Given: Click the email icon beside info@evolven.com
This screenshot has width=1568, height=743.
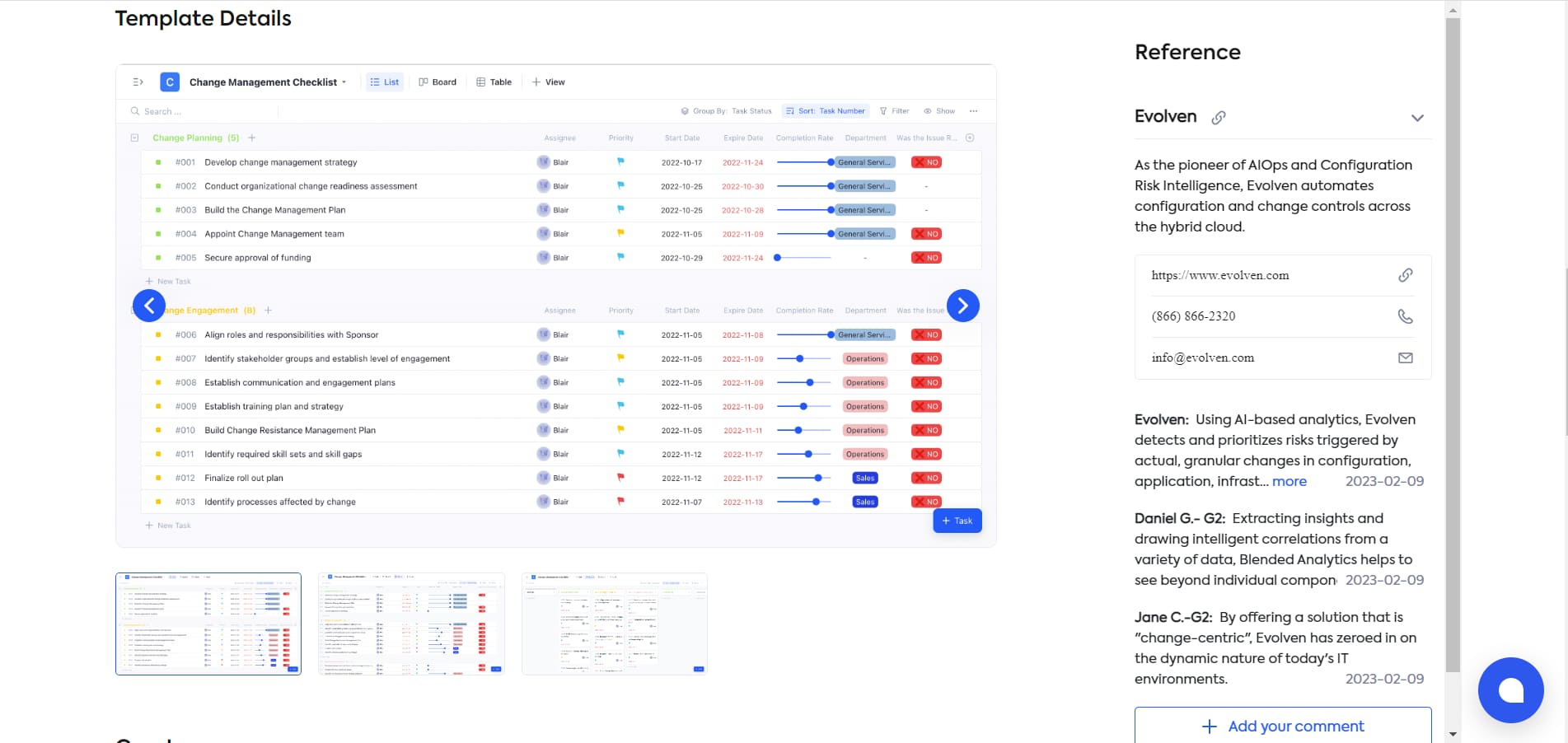Looking at the screenshot, I should point(1405,357).
